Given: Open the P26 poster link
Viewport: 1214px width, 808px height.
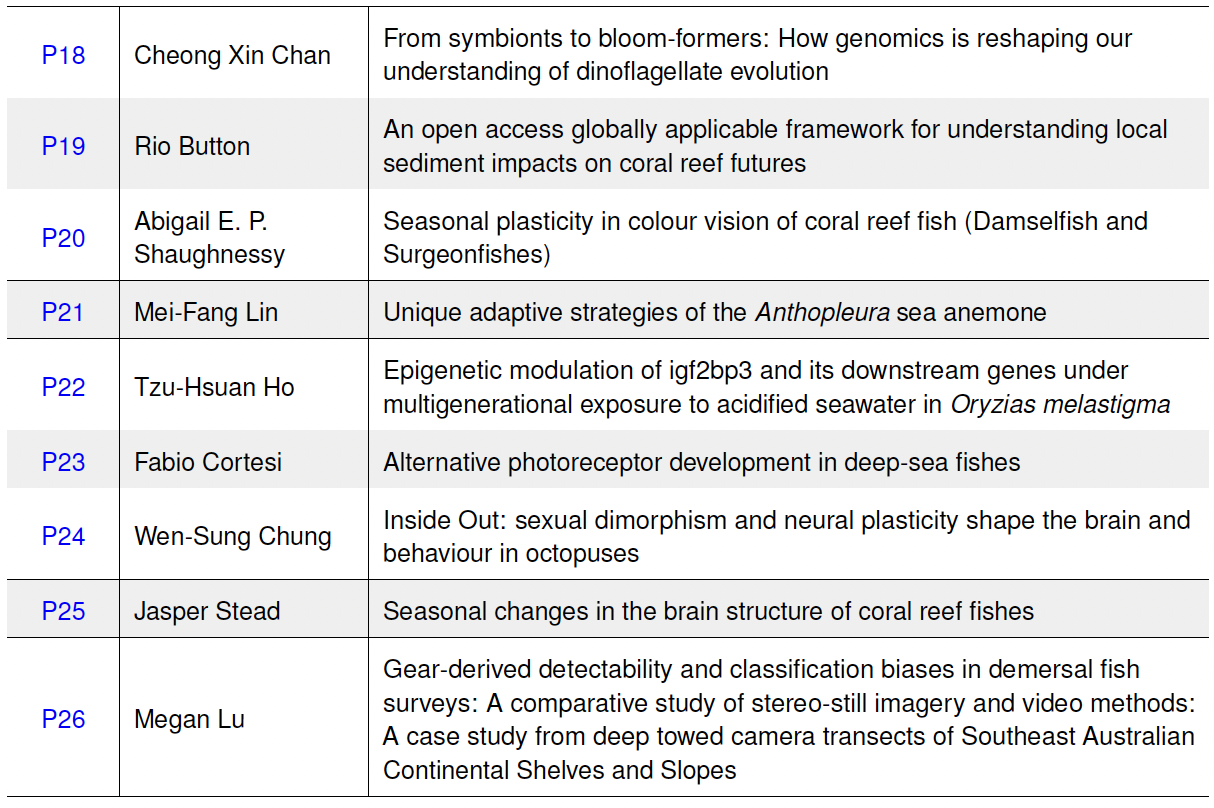Looking at the screenshot, I should [x=63, y=719].
